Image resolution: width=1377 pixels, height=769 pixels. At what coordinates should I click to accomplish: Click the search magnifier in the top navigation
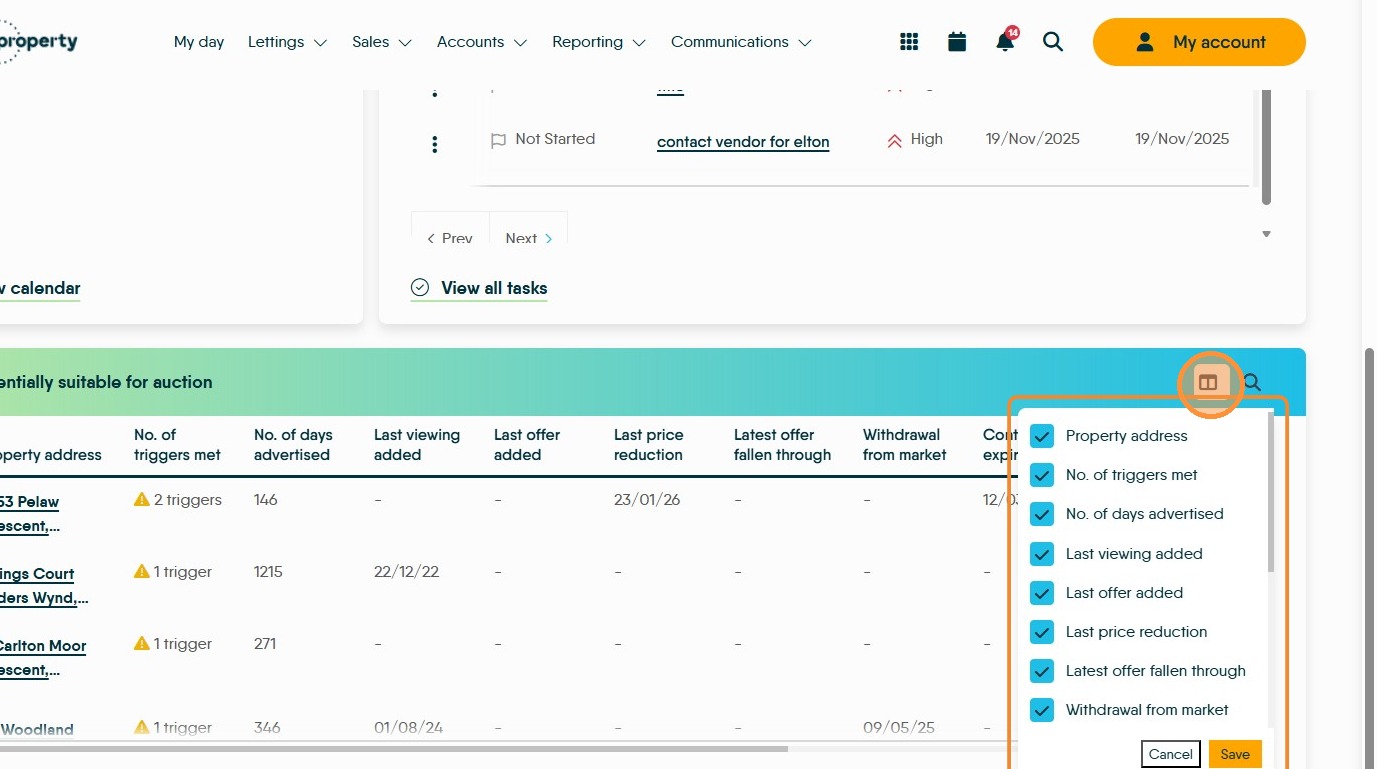pos(1053,42)
